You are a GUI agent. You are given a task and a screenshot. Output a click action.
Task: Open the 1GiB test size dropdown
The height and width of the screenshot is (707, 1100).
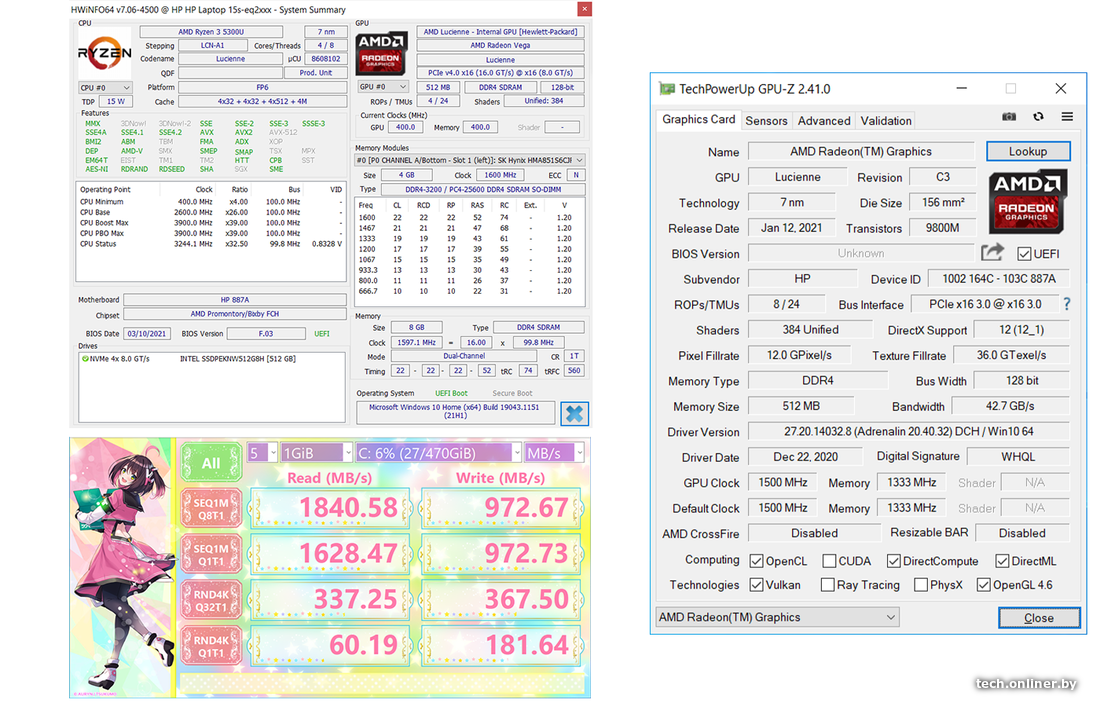click(x=316, y=453)
